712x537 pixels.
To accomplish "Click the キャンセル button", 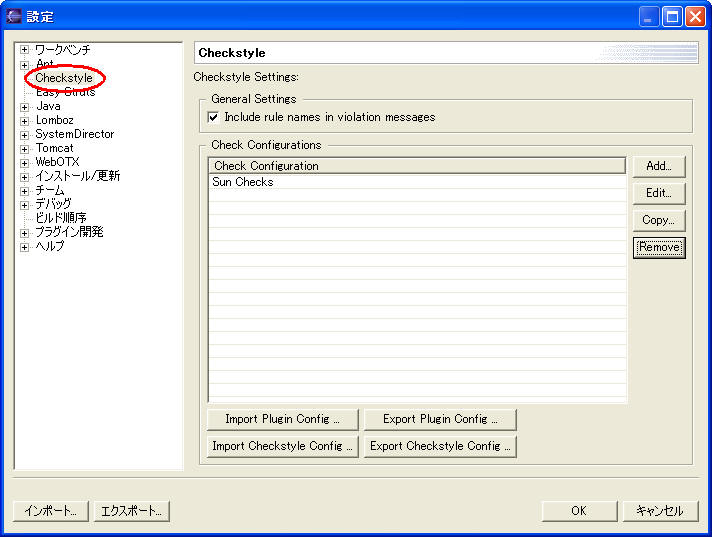I will pos(659,511).
